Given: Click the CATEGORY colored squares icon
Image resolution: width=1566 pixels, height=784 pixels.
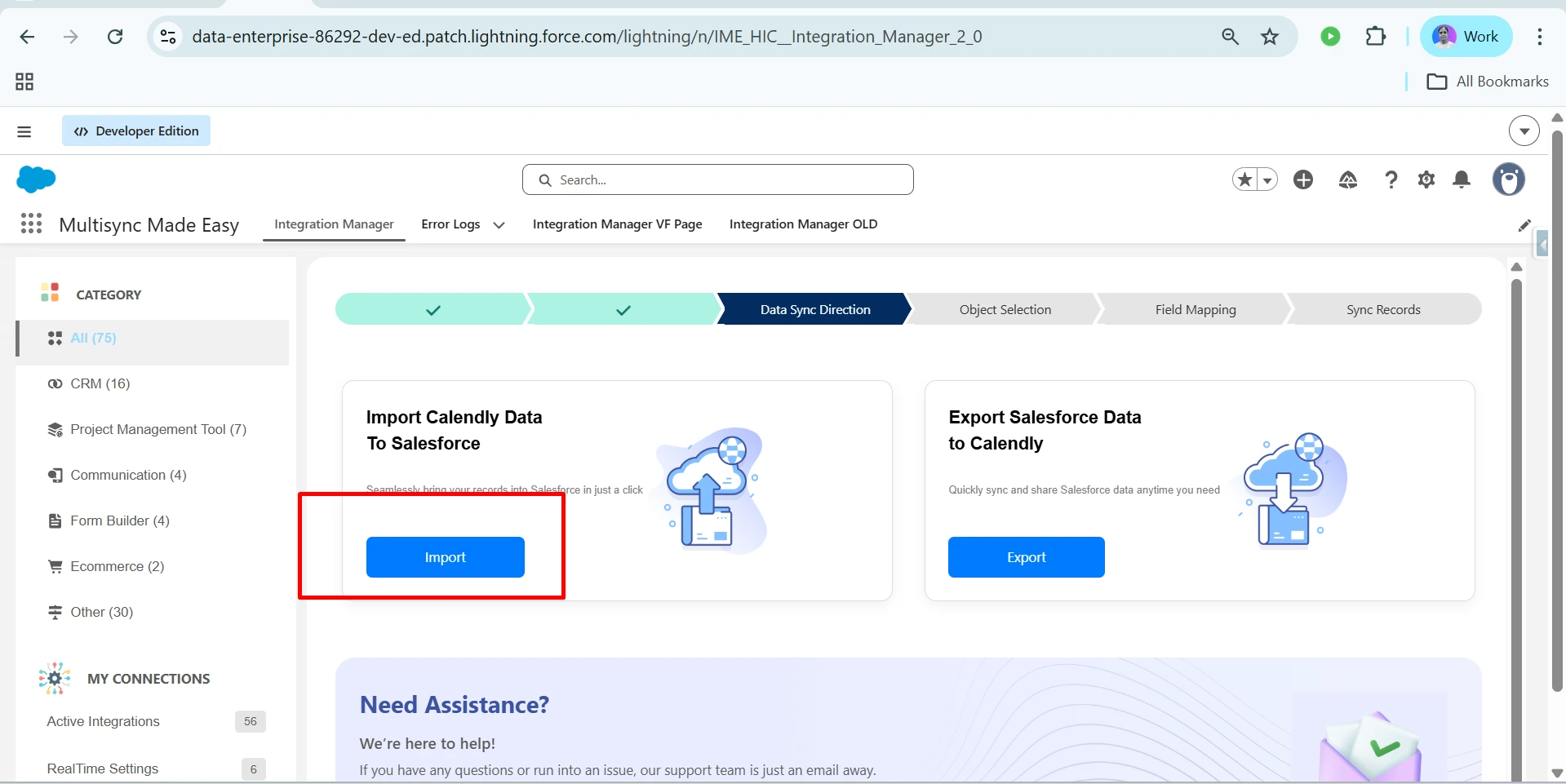Looking at the screenshot, I should click(x=50, y=292).
